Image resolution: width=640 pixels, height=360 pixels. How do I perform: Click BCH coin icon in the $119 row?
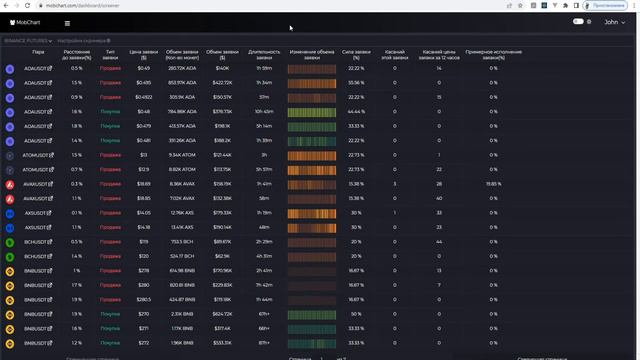10,242
